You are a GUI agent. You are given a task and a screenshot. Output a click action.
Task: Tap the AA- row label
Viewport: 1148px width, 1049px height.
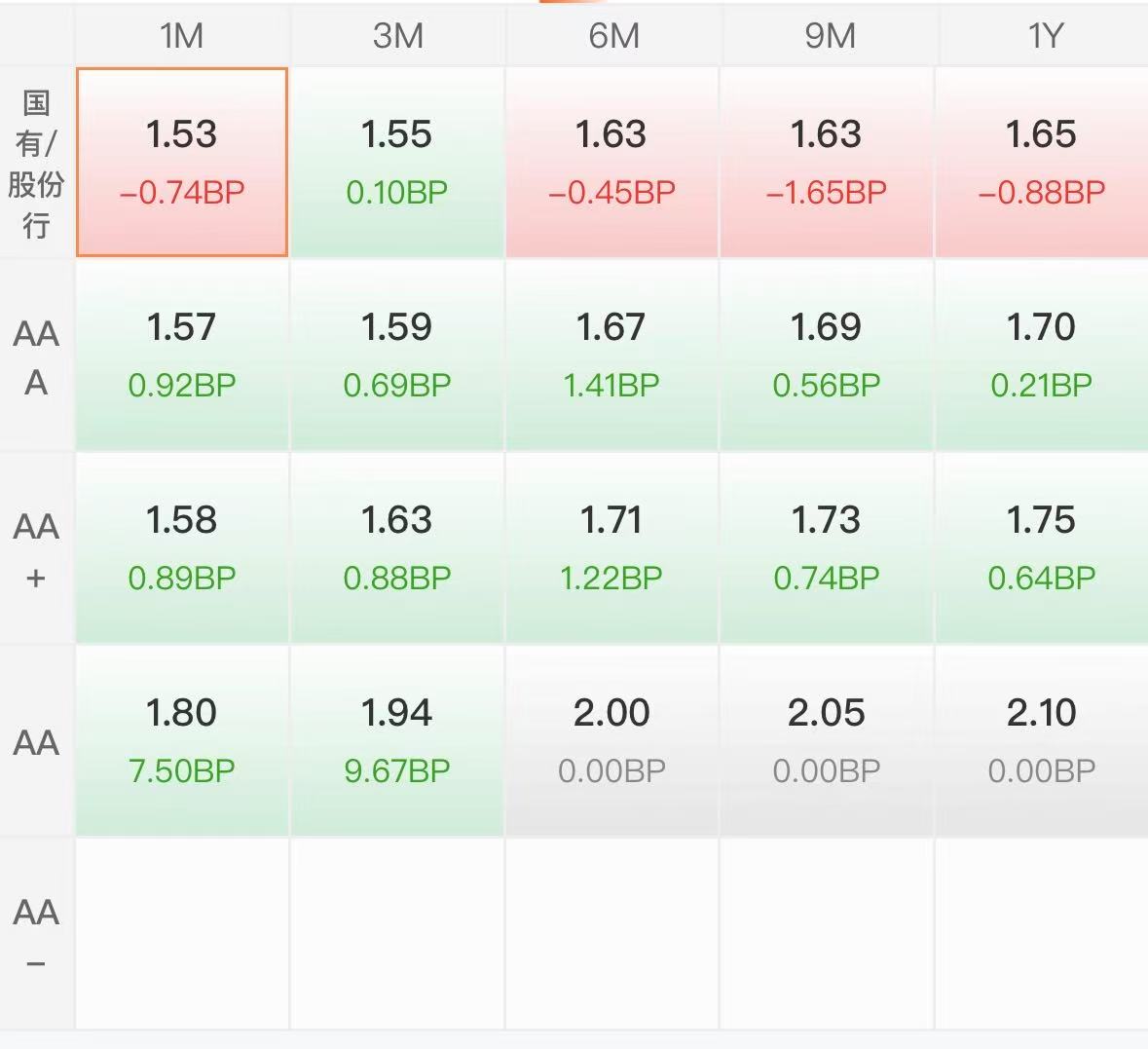click(37, 935)
